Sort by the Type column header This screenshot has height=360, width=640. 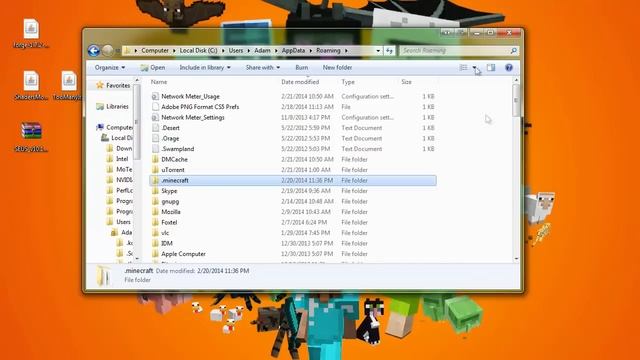point(348,82)
